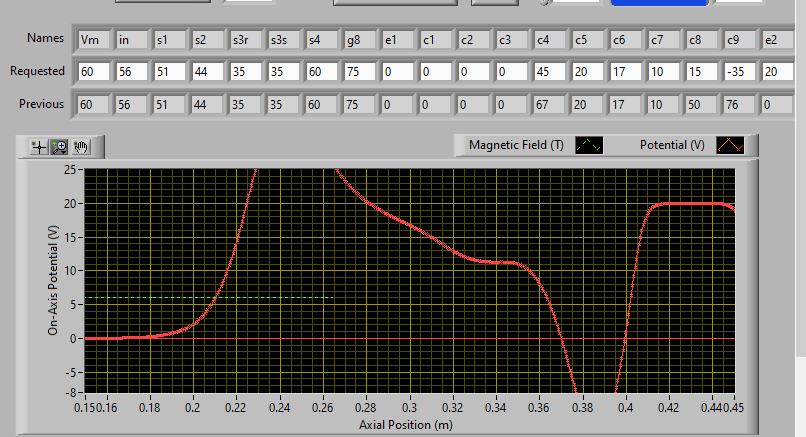Click the Requested c3 field
Image resolution: width=806 pixels, height=437 pixels.
coord(512,71)
